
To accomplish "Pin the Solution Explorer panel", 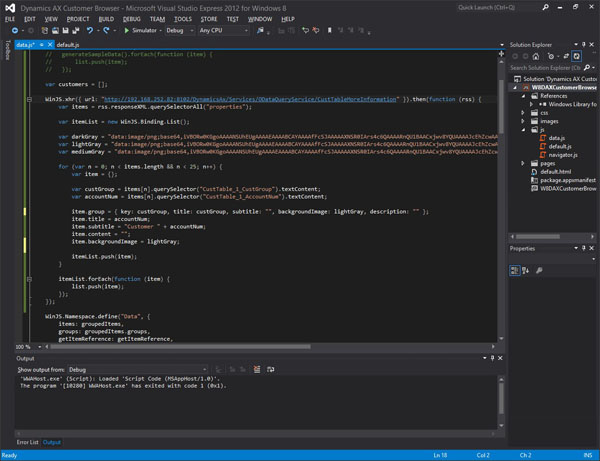I will [584, 45].
